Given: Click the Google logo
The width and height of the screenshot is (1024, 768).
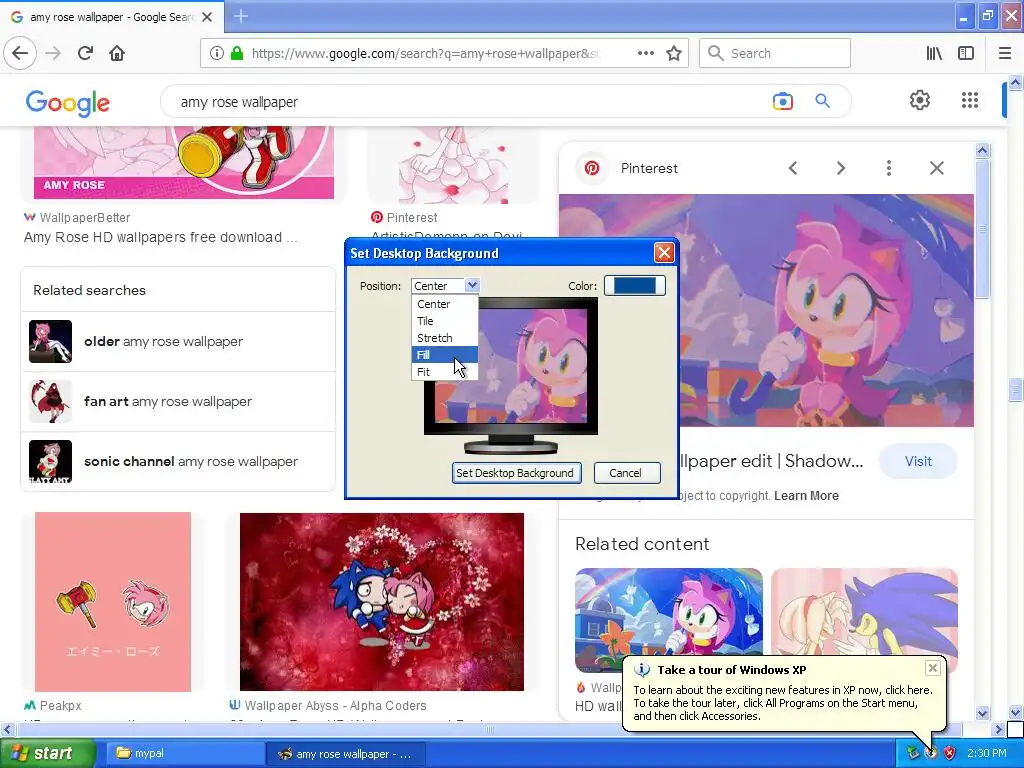Looking at the screenshot, I should (68, 103).
